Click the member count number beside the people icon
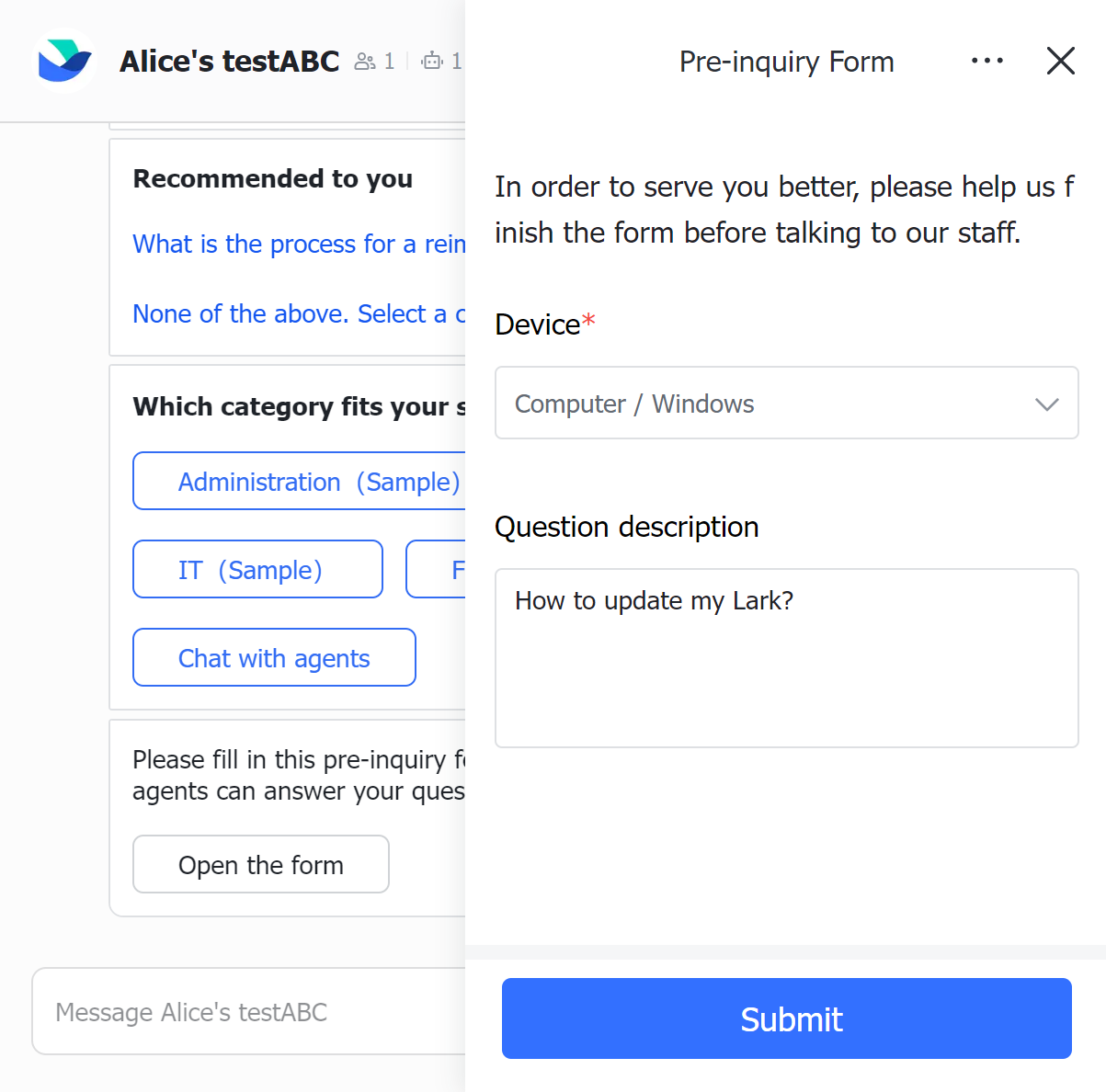Image resolution: width=1106 pixels, height=1092 pixels. pos(388,61)
